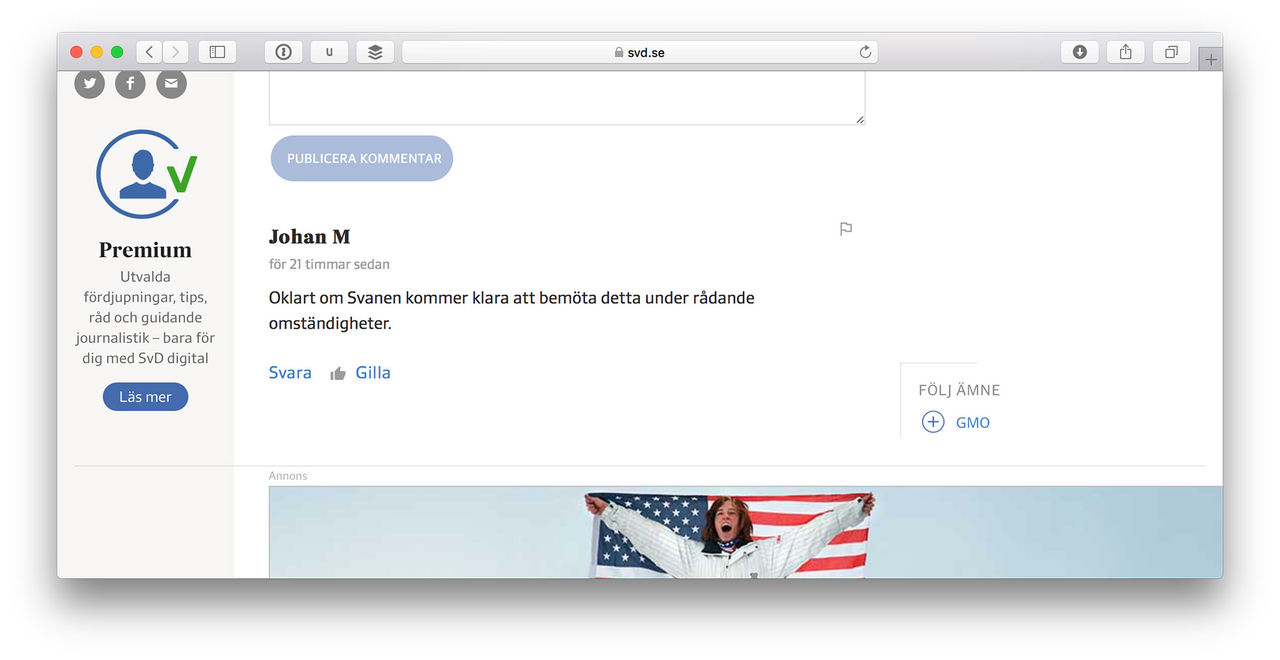
Task: Click the Facebook share icon
Action: (x=130, y=84)
